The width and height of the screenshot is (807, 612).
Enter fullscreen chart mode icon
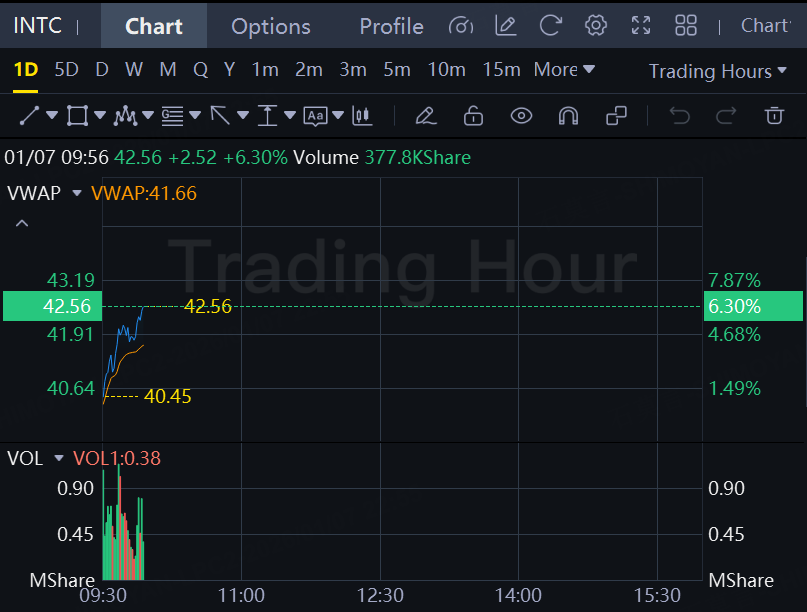click(641, 25)
